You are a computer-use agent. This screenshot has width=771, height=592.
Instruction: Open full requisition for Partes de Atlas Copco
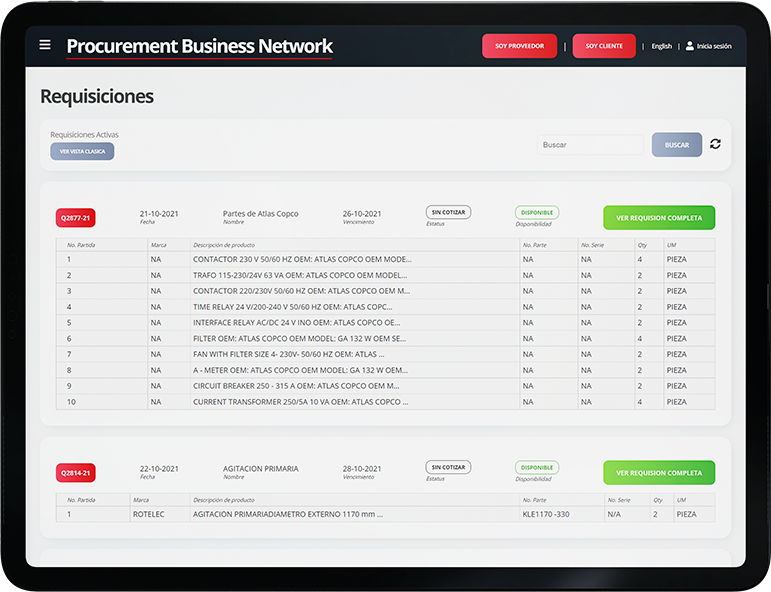(659, 217)
